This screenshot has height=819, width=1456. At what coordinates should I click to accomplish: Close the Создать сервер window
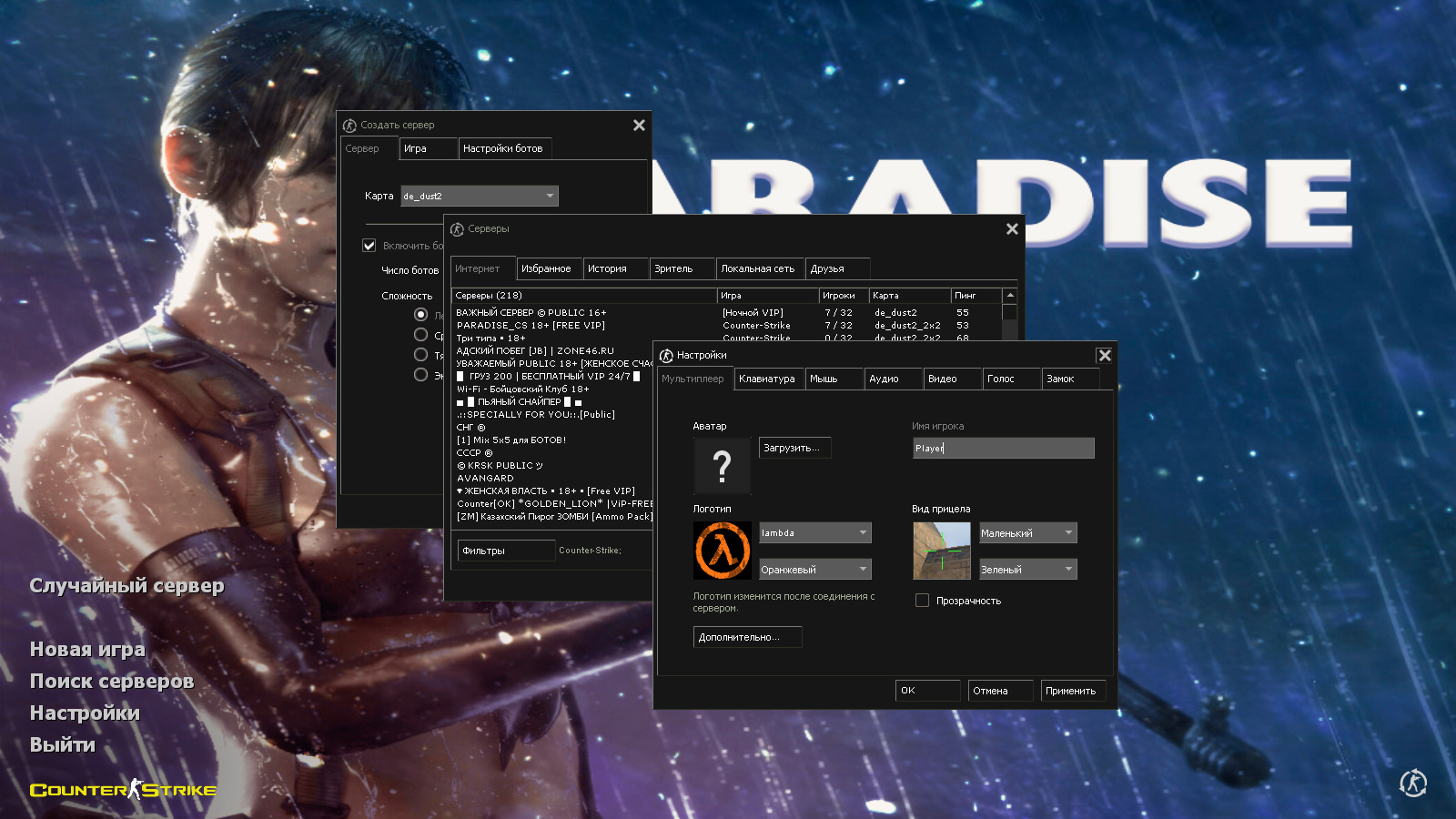pos(639,126)
